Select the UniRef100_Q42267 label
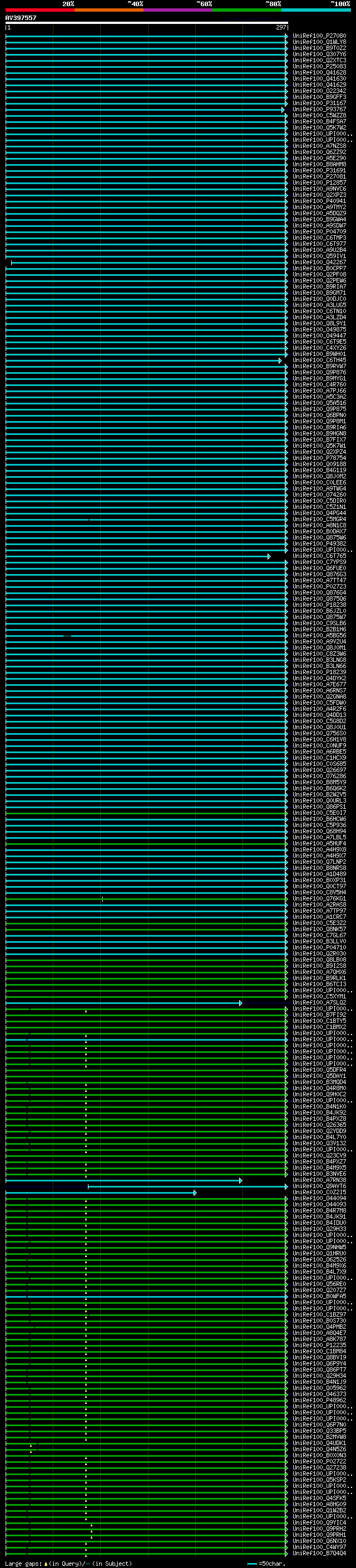This screenshot has height=1568, width=356. coord(319,263)
